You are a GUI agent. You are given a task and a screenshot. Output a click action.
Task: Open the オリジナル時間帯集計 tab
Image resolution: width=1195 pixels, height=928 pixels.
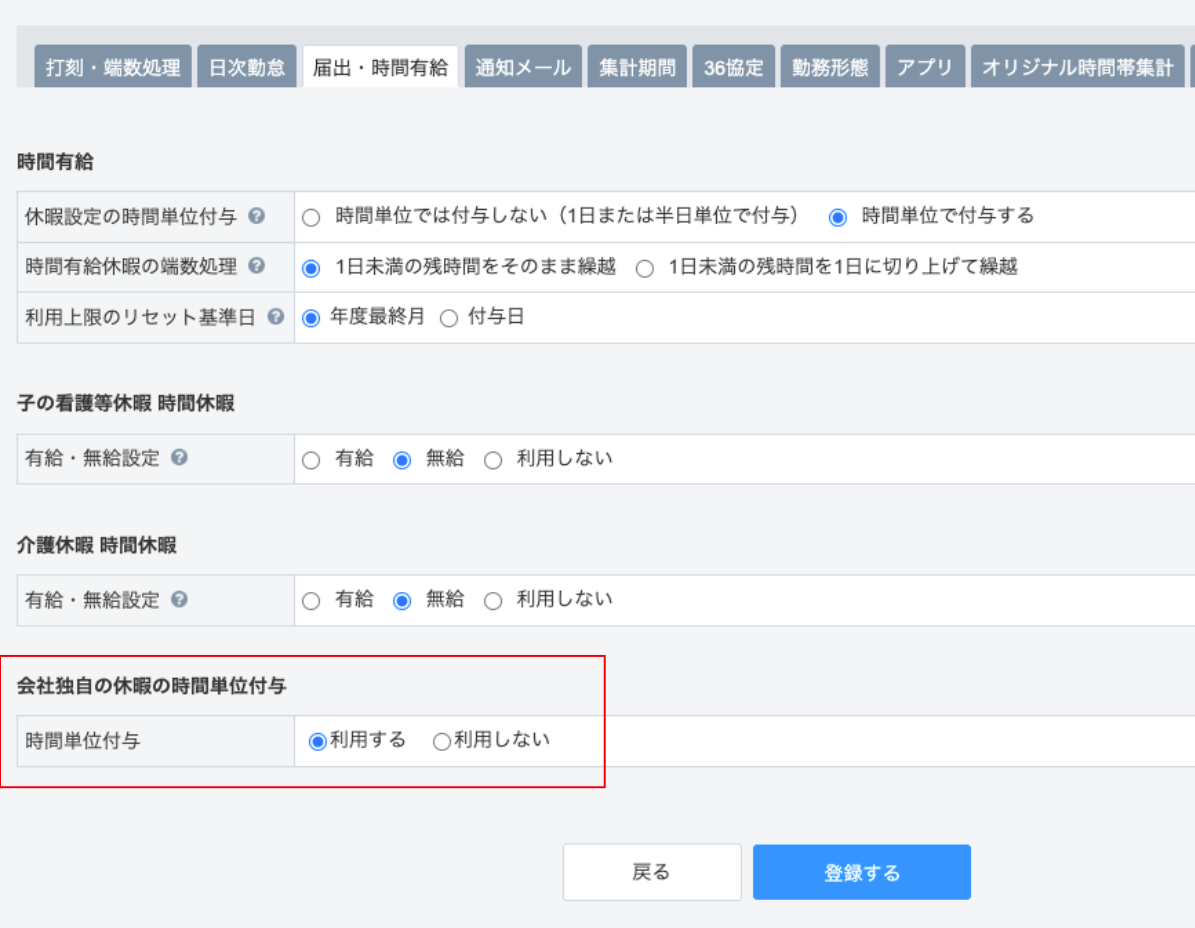coord(1077,68)
